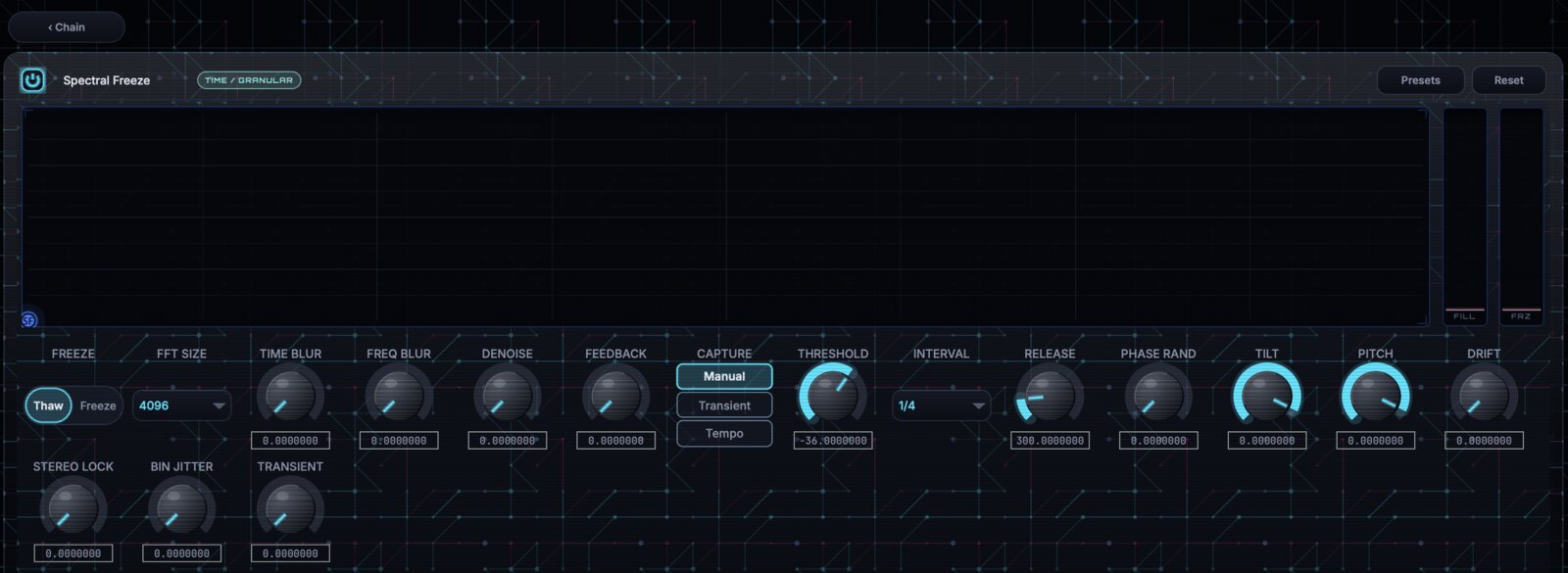Click the Release 300 value field
1568x573 pixels.
1050,441
